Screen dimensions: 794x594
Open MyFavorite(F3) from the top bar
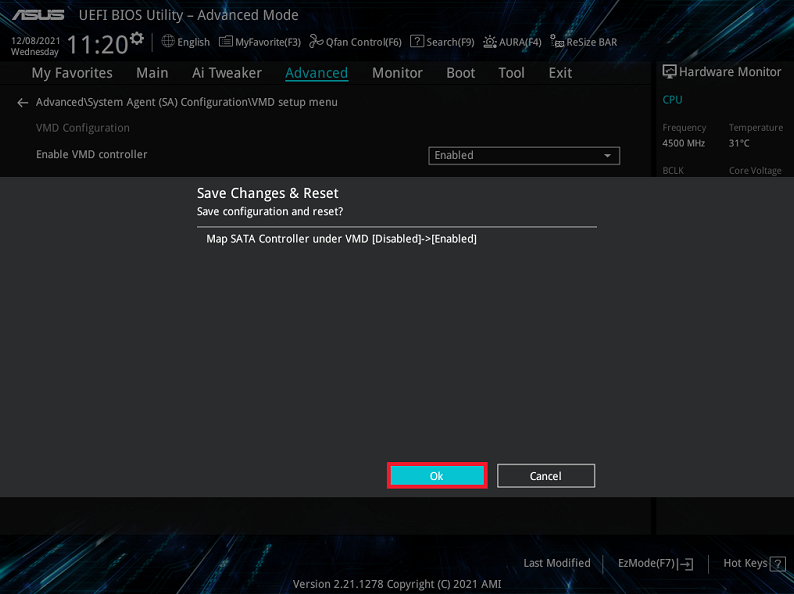tap(260, 42)
